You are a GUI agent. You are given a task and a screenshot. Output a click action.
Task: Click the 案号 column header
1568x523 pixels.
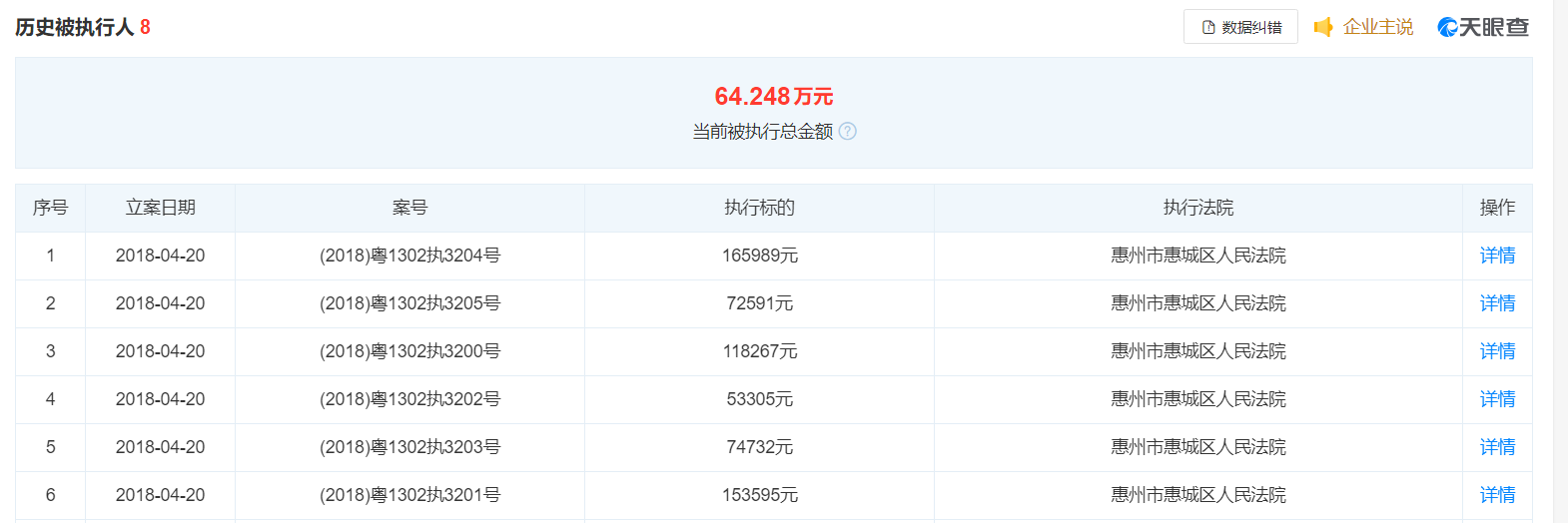click(x=409, y=208)
